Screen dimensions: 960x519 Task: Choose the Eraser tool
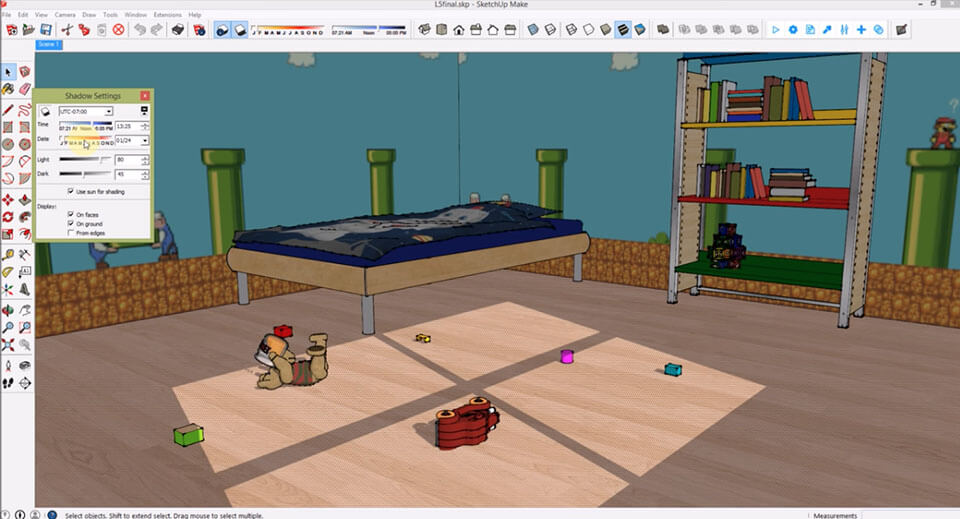click(x=25, y=90)
